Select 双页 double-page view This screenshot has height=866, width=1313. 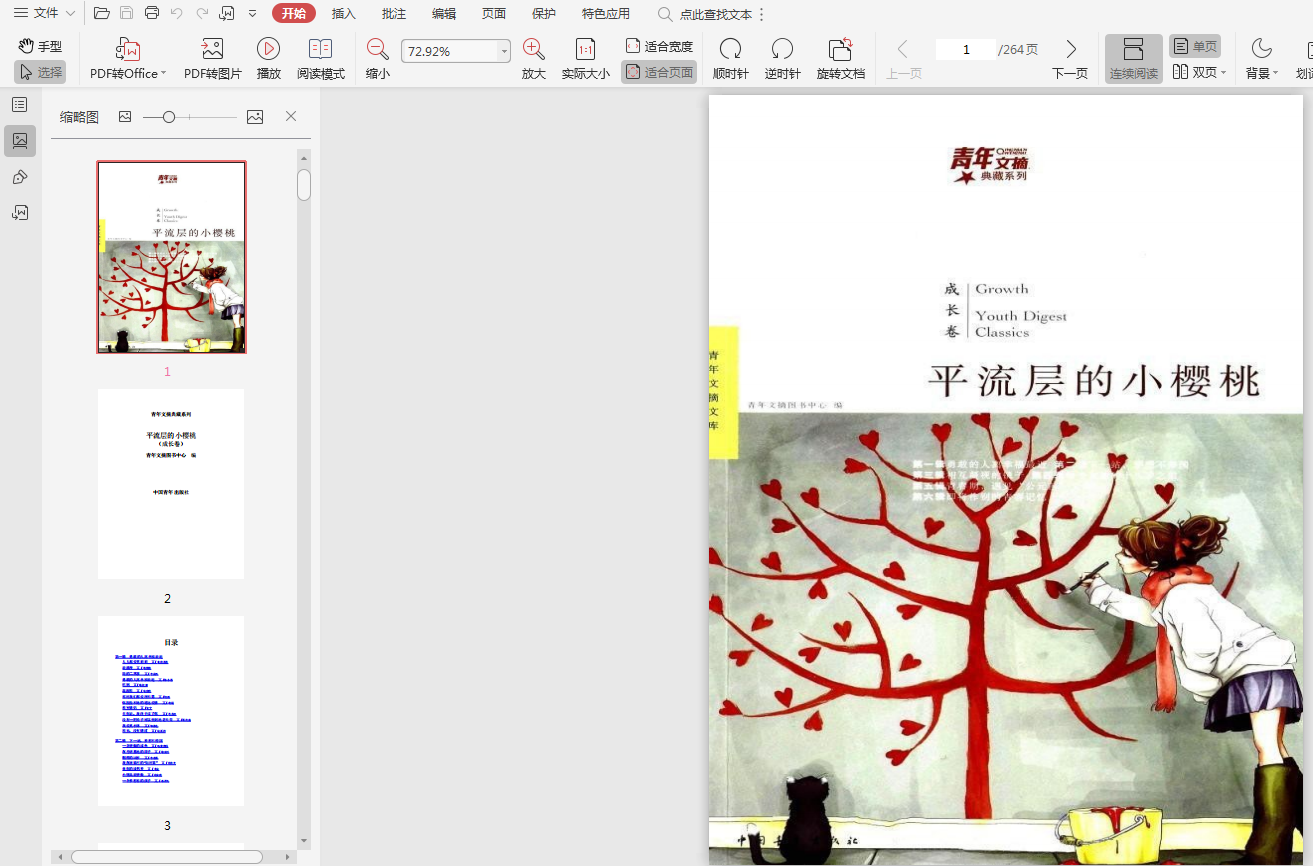(x=1199, y=72)
